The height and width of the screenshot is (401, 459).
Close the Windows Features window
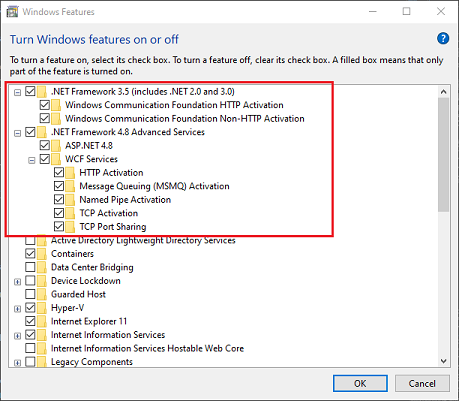[x=441, y=12]
